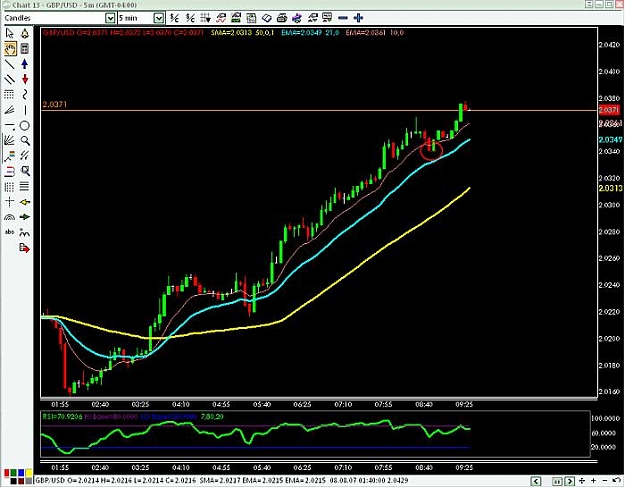
Task: Open the price alert bell tool
Action: coord(25,33)
